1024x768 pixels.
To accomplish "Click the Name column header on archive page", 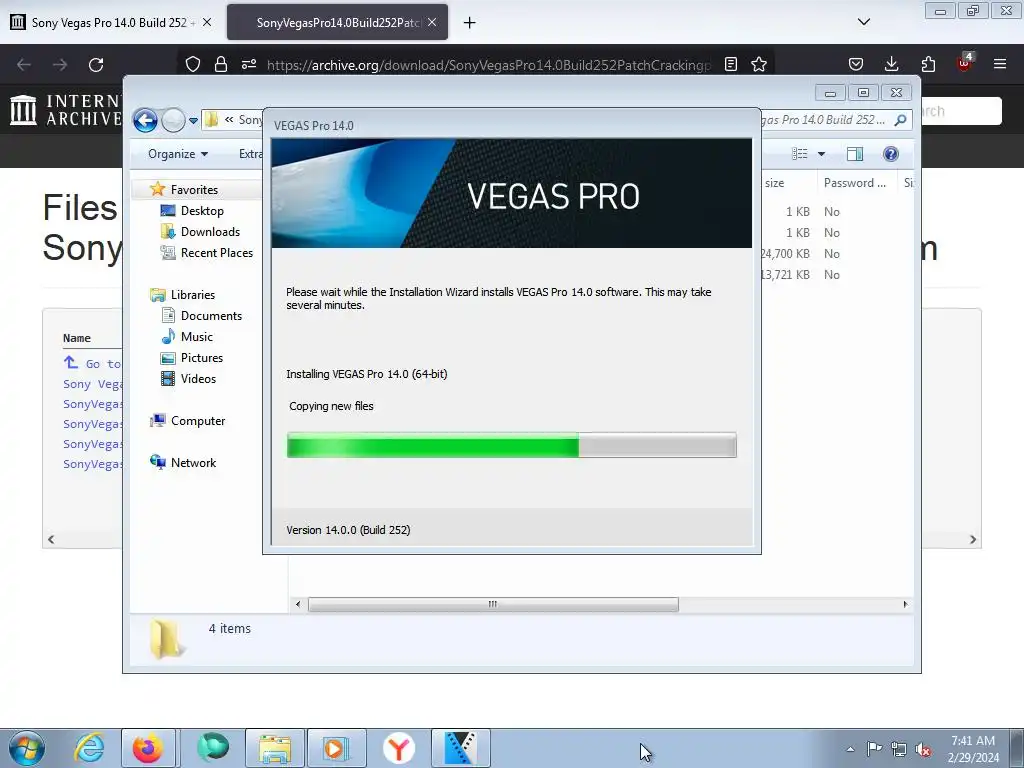I will 76,338.
